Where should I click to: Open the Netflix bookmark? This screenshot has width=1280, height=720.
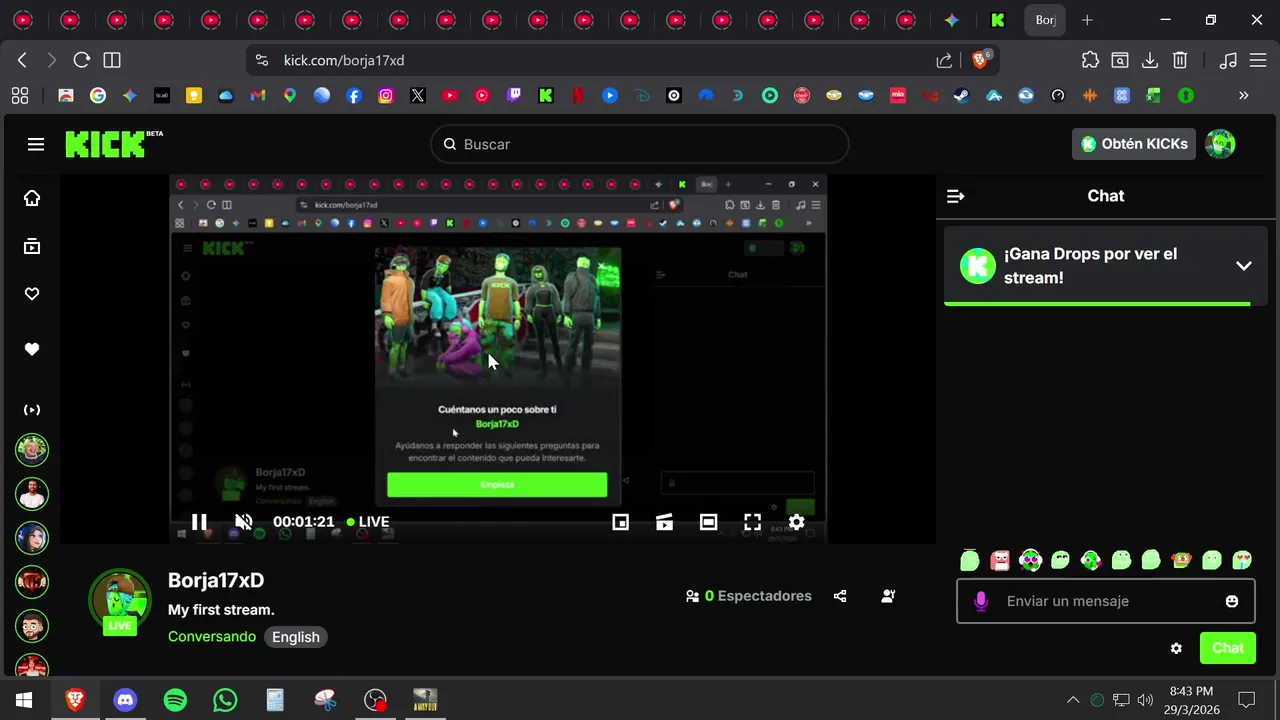(578, 96)
